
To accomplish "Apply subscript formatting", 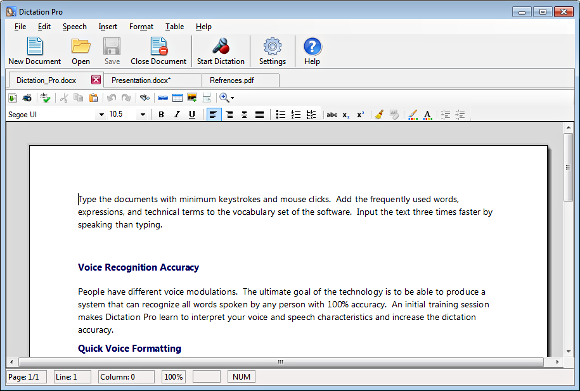I will pyautogui.click(x=345, y=115).
